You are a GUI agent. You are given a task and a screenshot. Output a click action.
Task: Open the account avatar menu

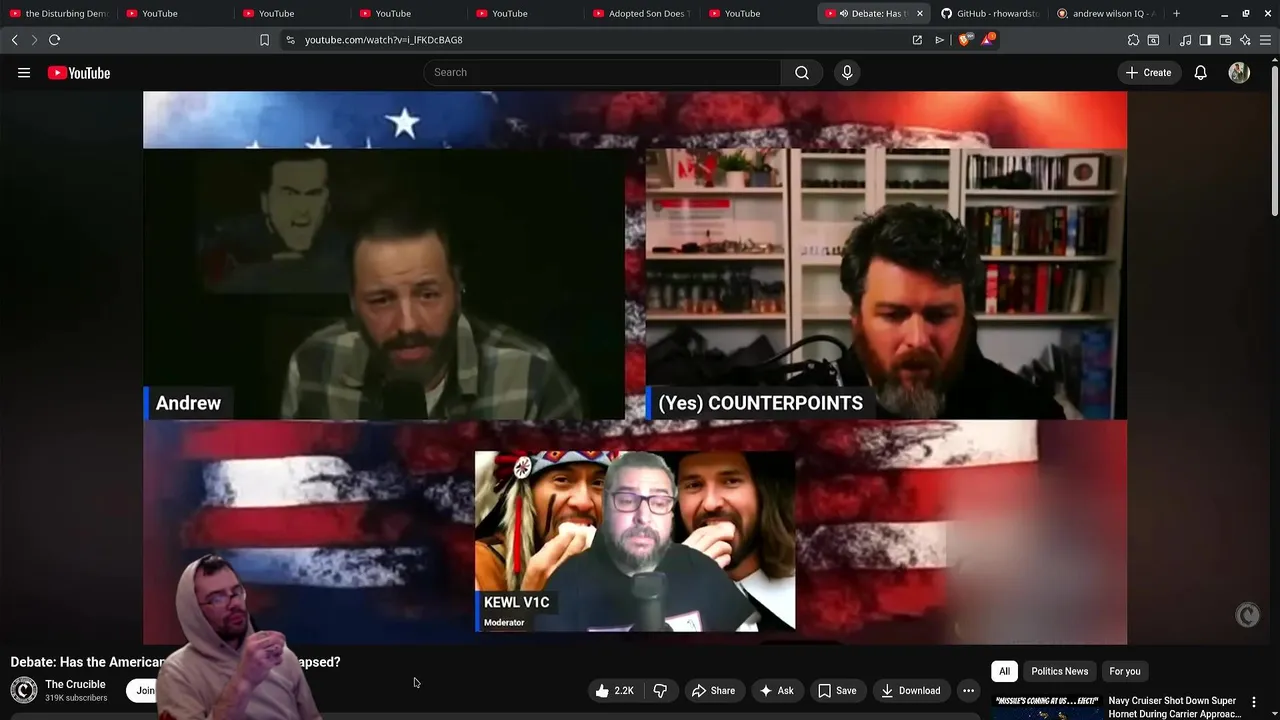pos(1239,73)
